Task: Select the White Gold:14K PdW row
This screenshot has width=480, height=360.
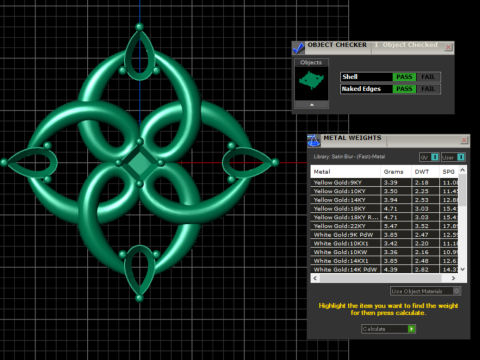Action: [x=385, y=270]
